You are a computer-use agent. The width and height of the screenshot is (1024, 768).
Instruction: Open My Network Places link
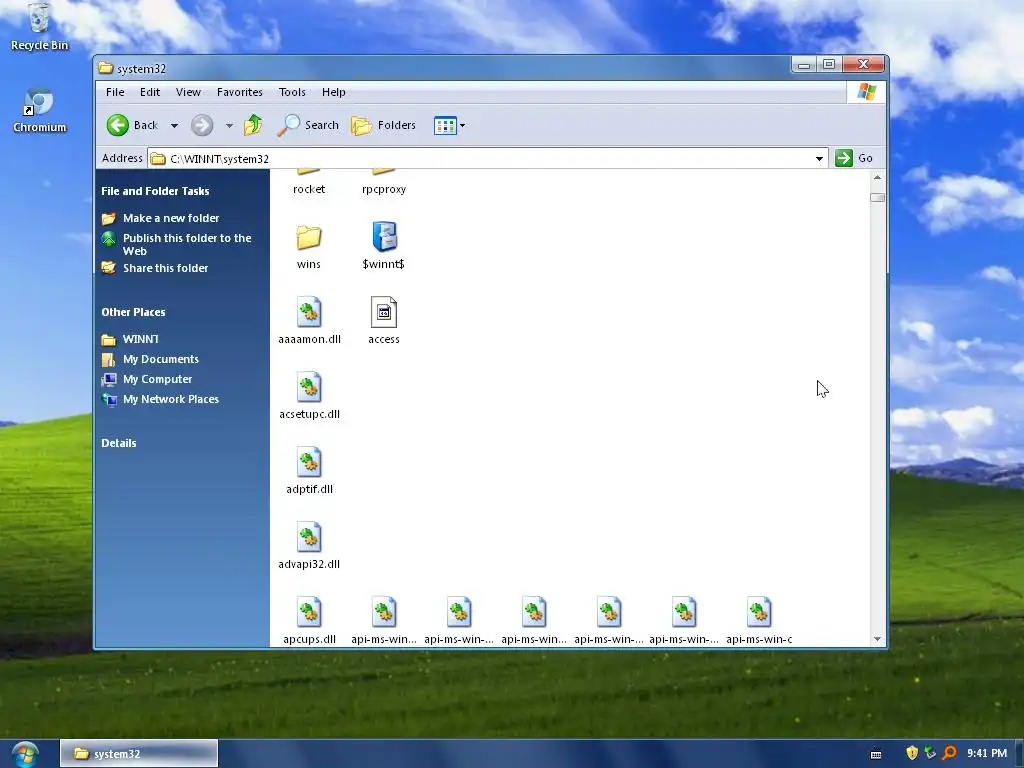(170, 399)
